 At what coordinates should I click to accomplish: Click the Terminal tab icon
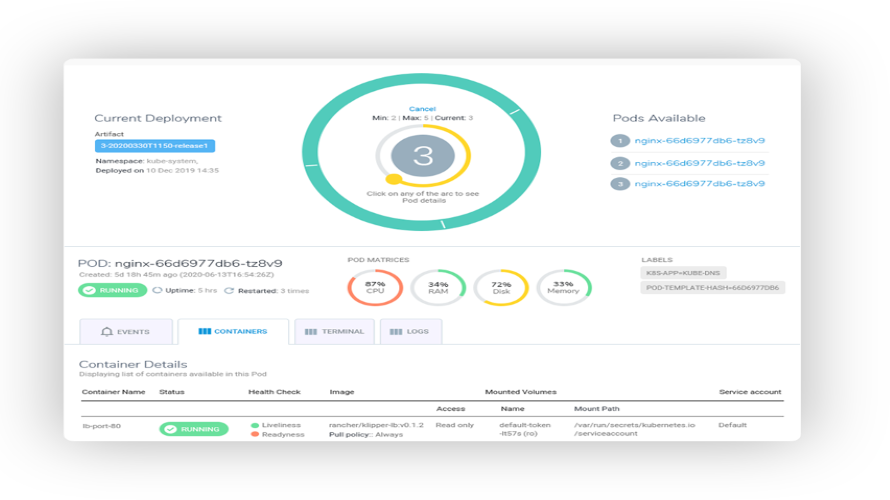311,332
